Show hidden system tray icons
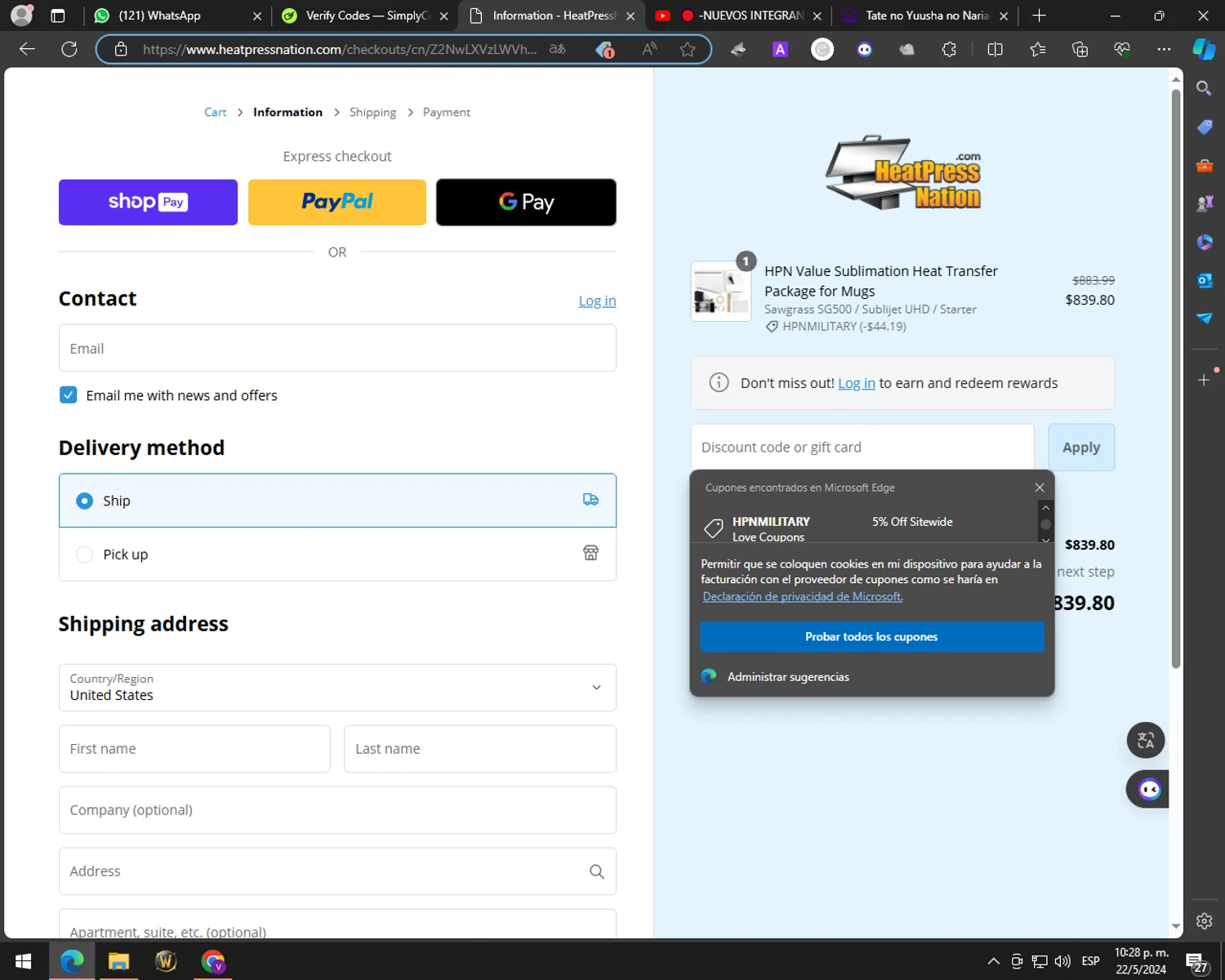The image size is (1225, 980). 993,961
